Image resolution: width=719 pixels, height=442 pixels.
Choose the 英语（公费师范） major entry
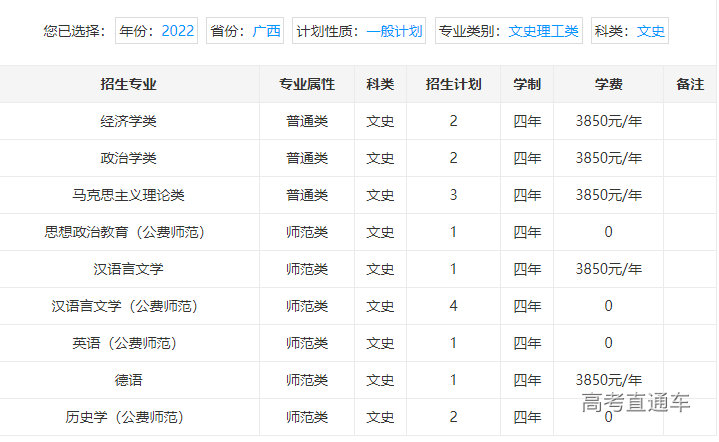tap(129, 343)
